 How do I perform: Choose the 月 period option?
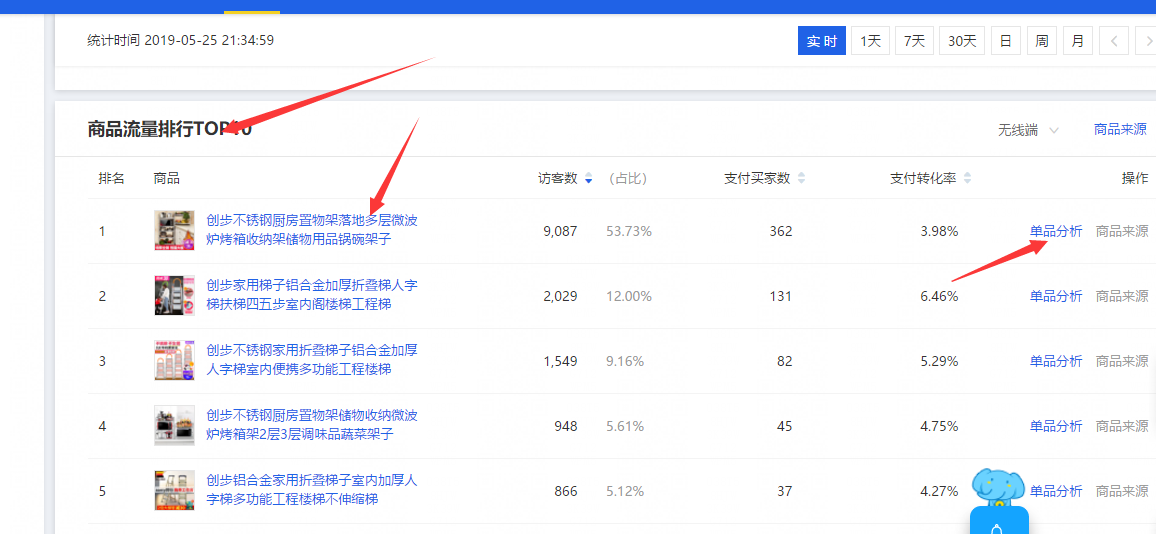tap(1077, 41)
